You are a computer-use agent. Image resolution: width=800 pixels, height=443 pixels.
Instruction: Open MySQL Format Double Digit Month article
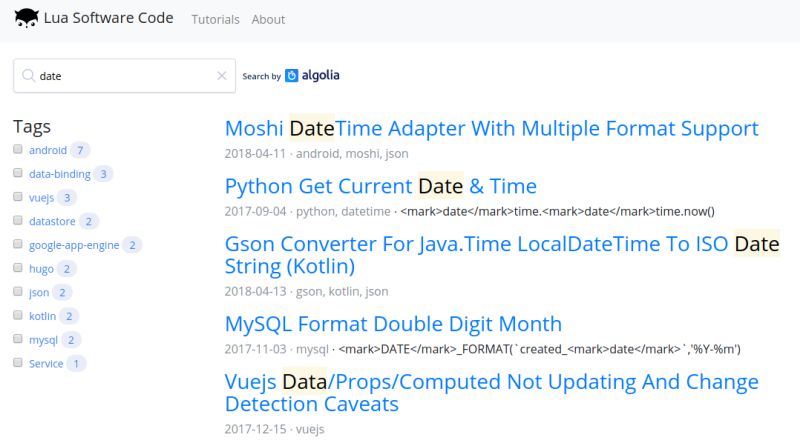tap(393, 324)
